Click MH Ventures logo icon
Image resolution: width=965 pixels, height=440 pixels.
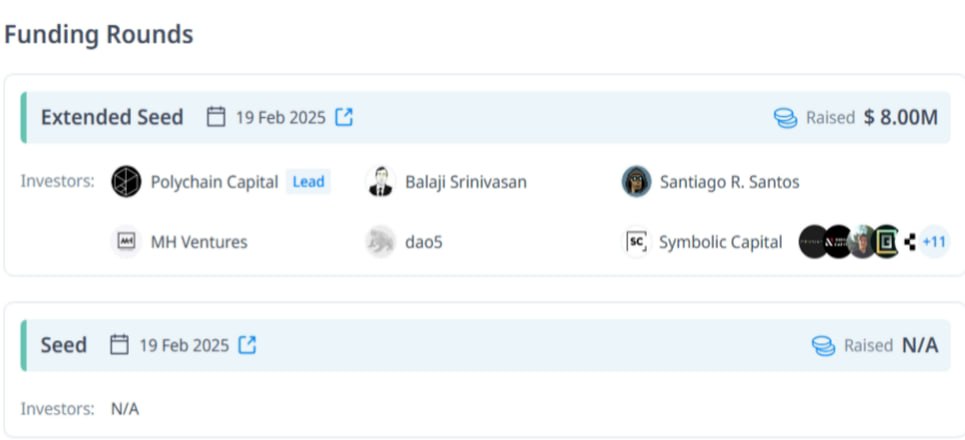[x=126, y=242]
